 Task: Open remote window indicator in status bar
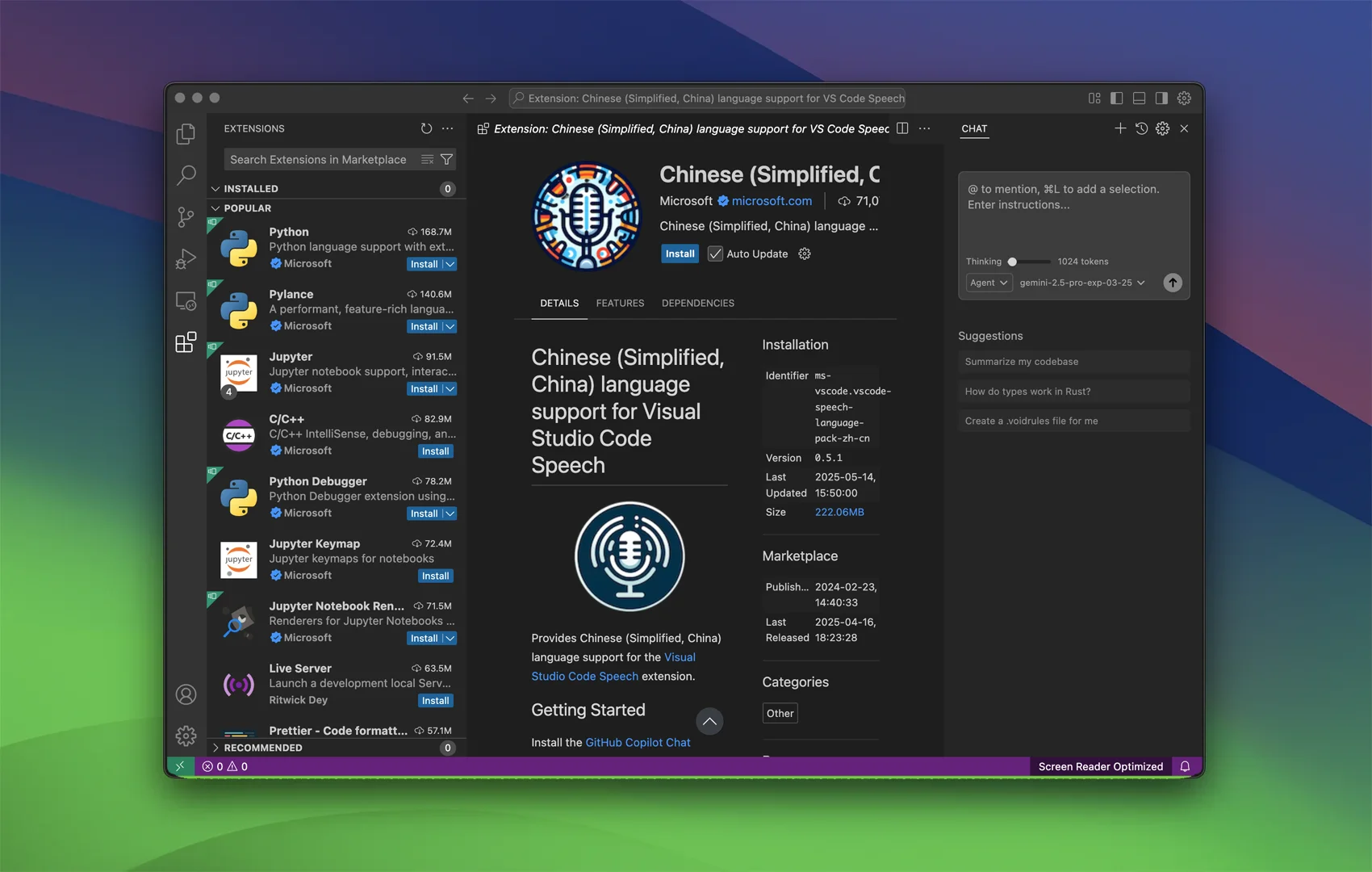(181, 766)
